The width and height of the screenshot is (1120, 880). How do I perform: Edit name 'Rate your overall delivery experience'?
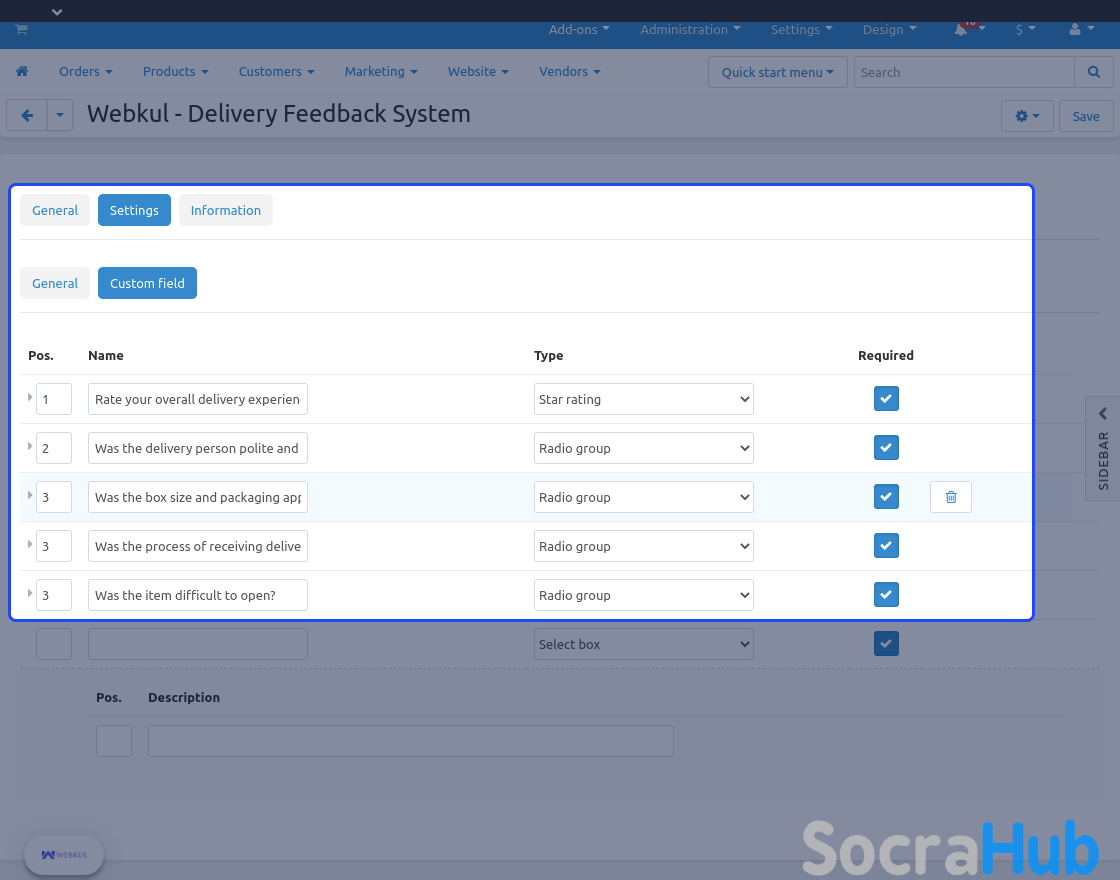coord(198,399)
